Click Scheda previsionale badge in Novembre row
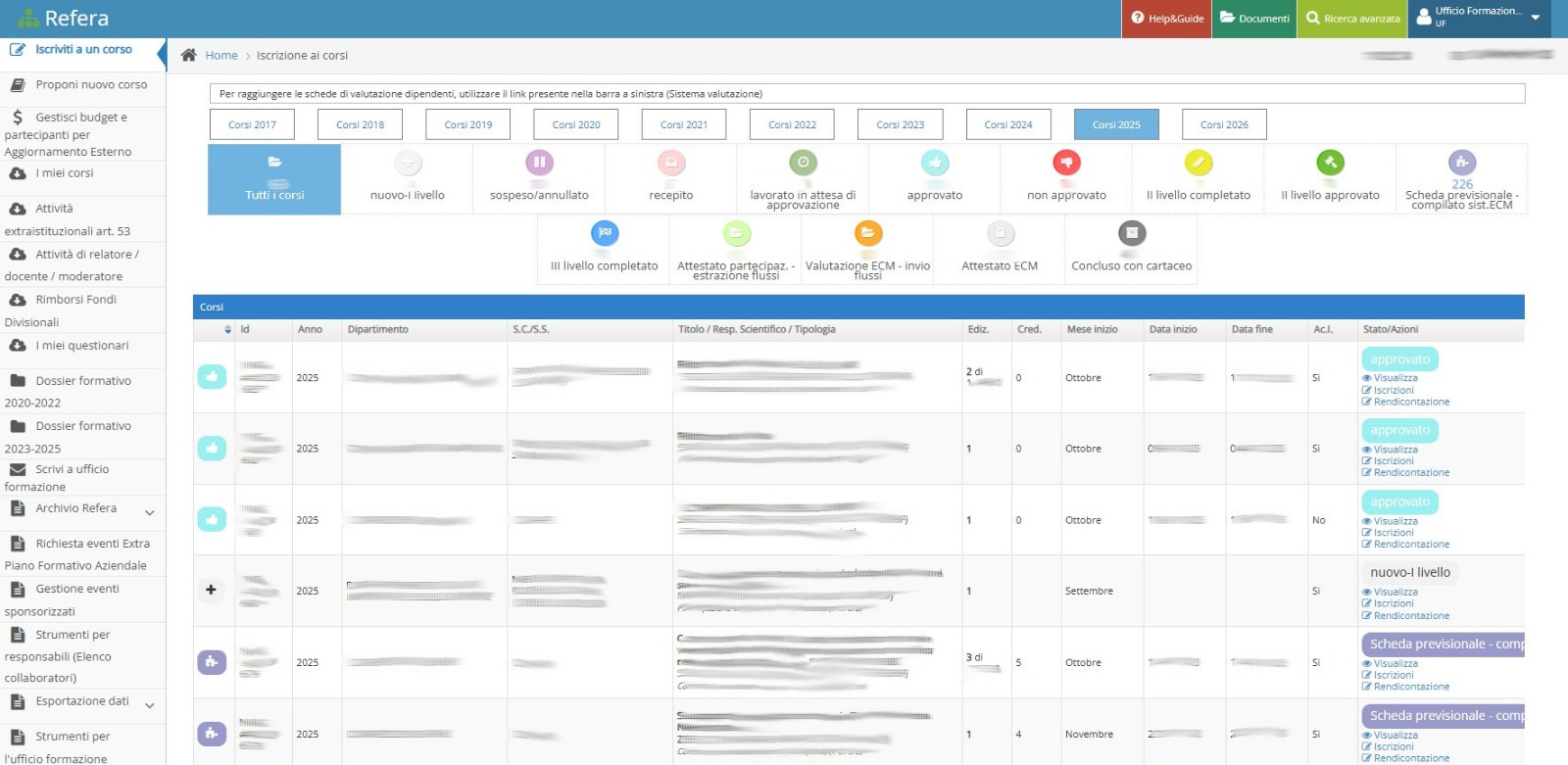Screen dimensions: 1568x765 click(x=1443, y=716)
